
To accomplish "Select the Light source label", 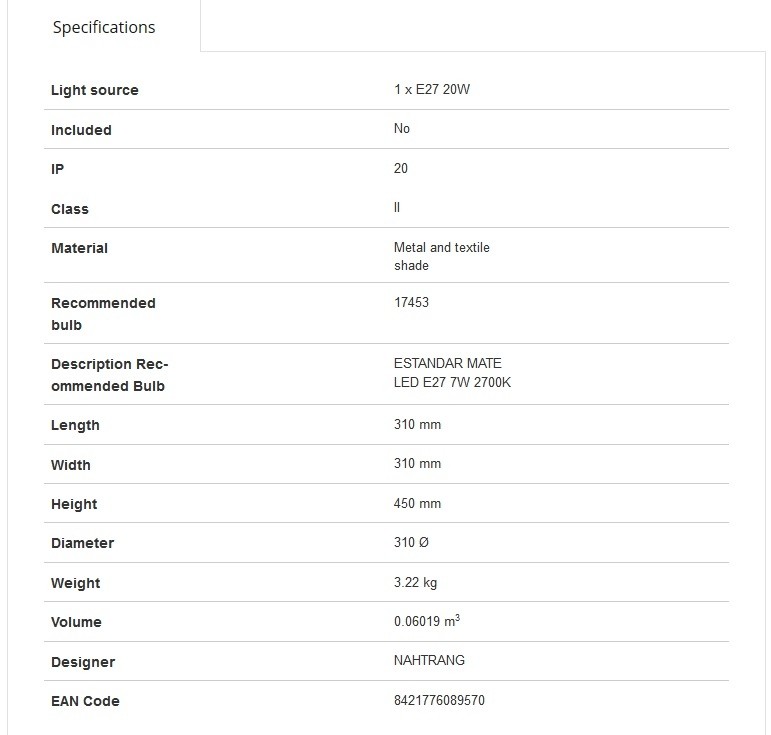I will (95, 90).
